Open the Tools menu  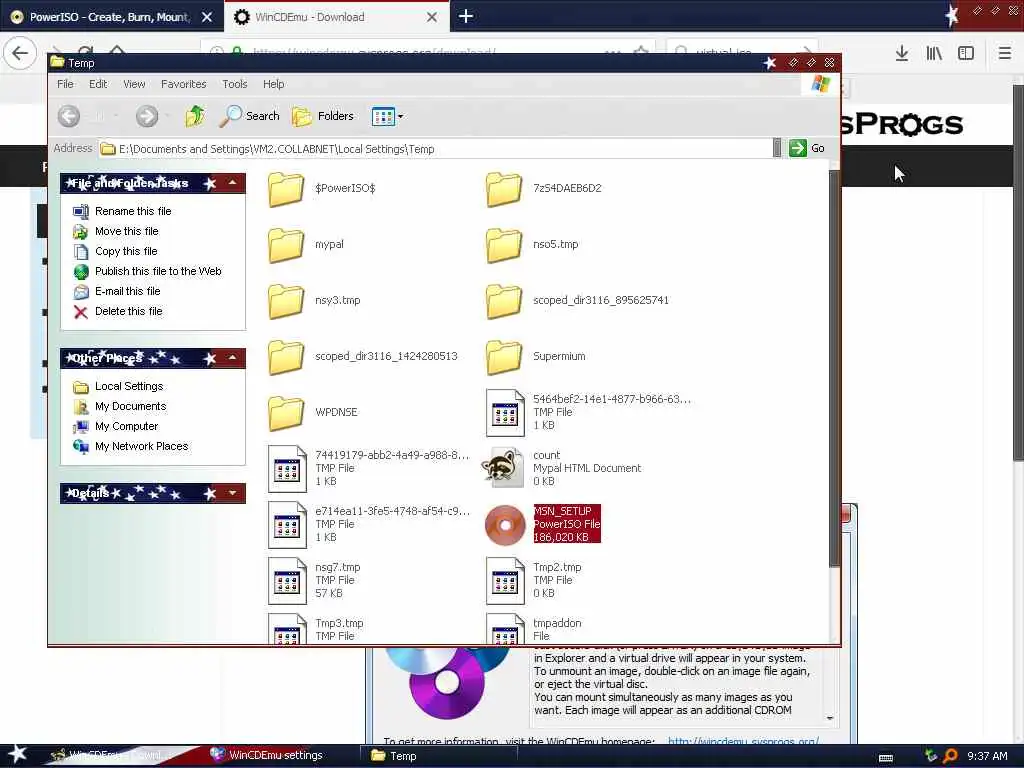pos(234,84)
